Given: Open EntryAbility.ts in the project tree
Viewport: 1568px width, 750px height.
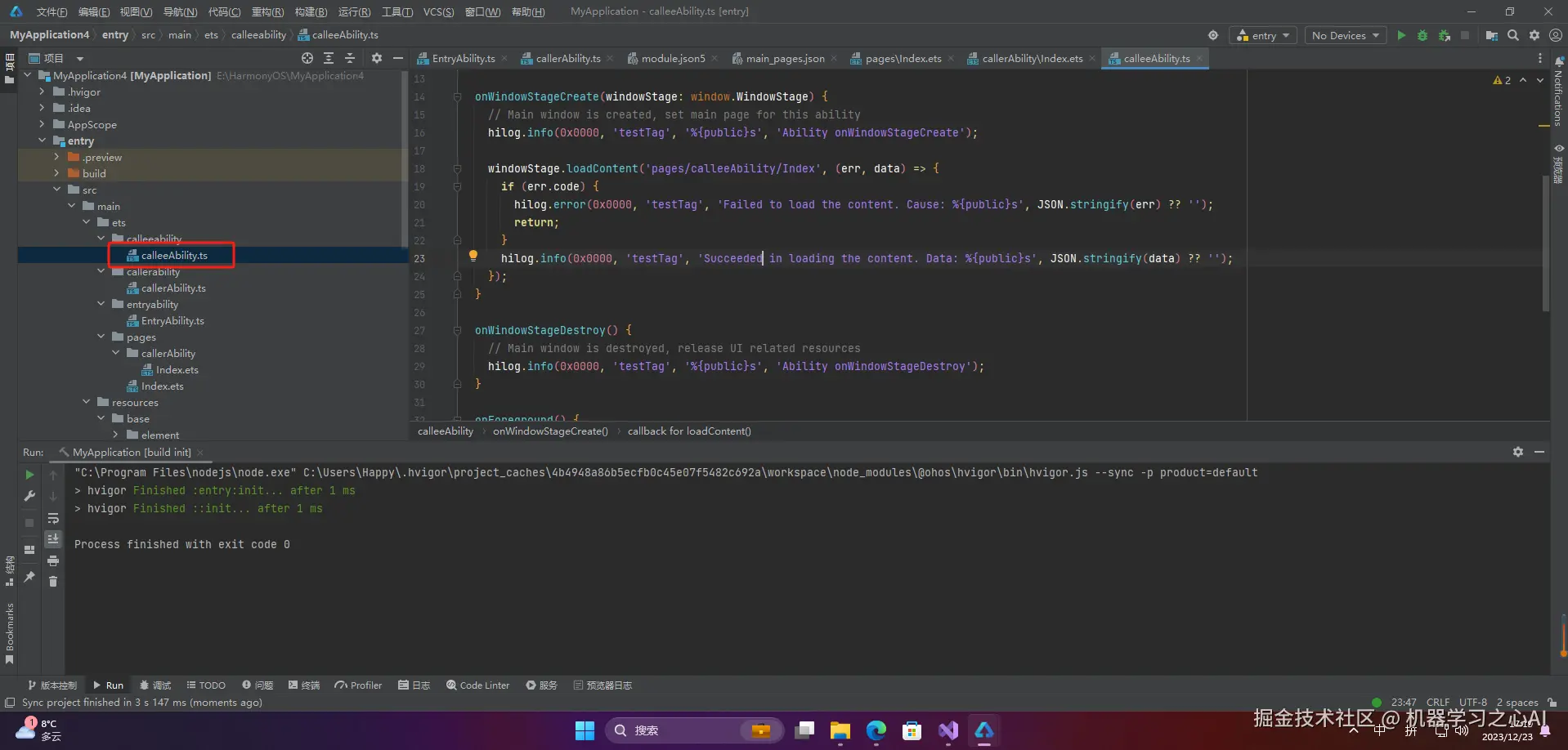Looking at the screenshot, I should click(x=172, y=321).
